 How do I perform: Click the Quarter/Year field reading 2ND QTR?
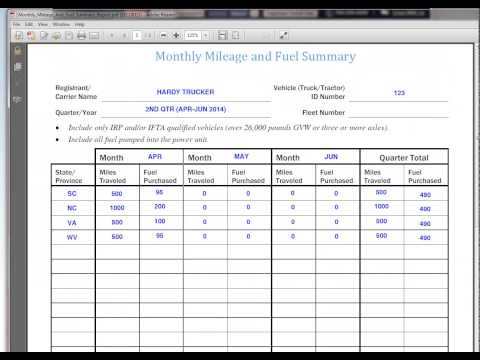click(186, 109)
